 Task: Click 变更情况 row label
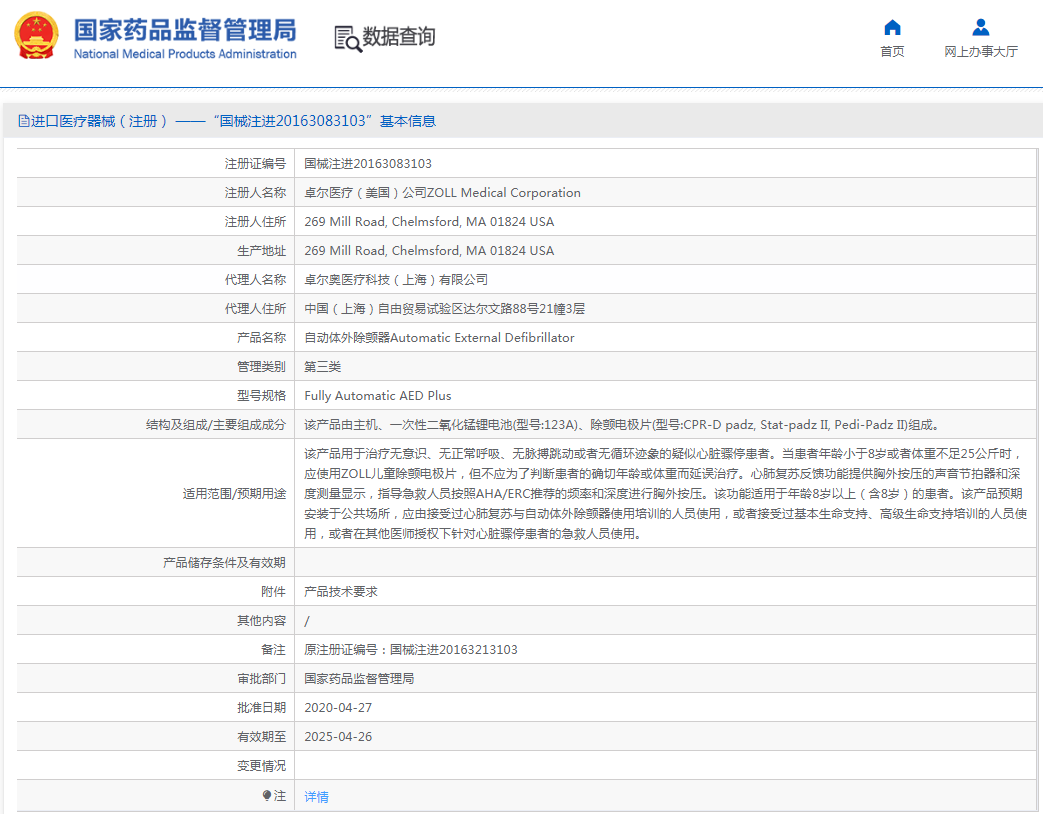pos(261,766)
